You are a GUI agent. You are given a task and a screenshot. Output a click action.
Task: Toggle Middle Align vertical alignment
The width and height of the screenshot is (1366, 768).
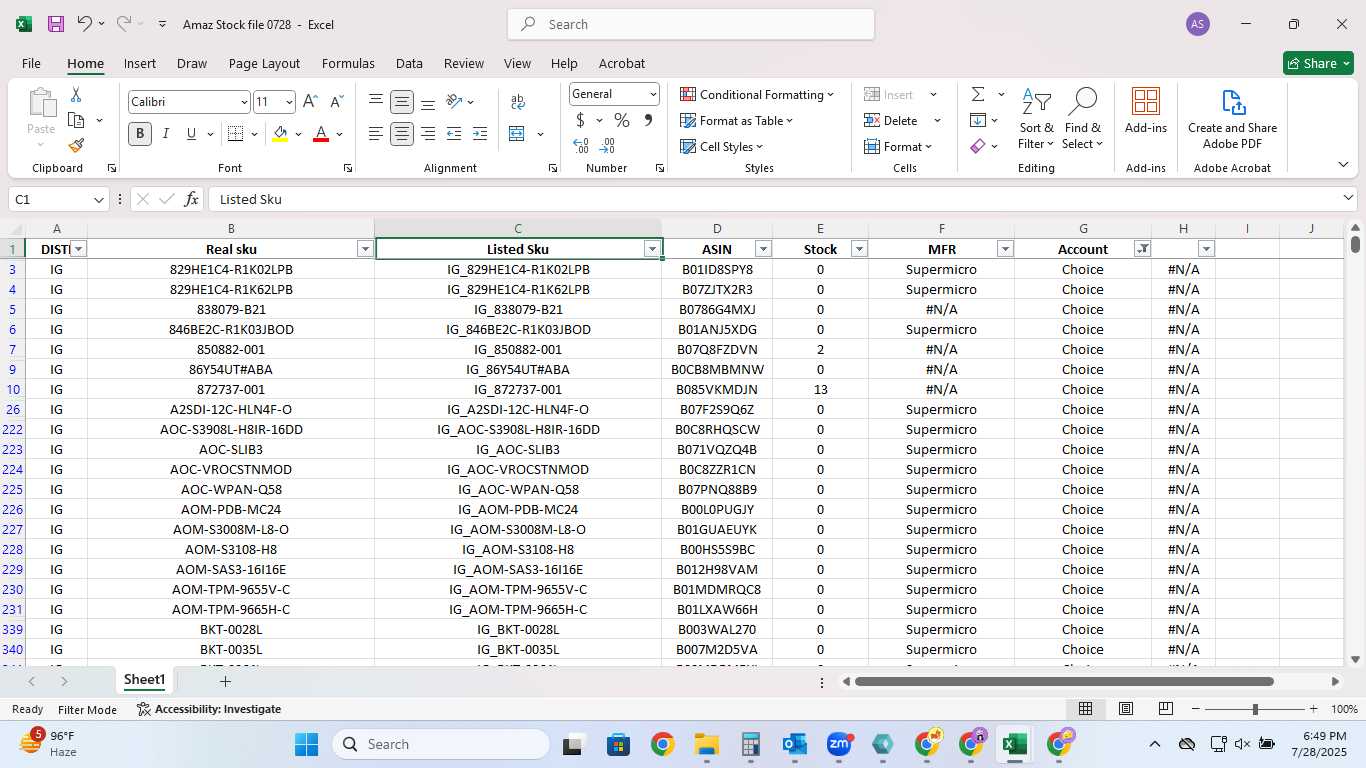(x=402, y=102)
